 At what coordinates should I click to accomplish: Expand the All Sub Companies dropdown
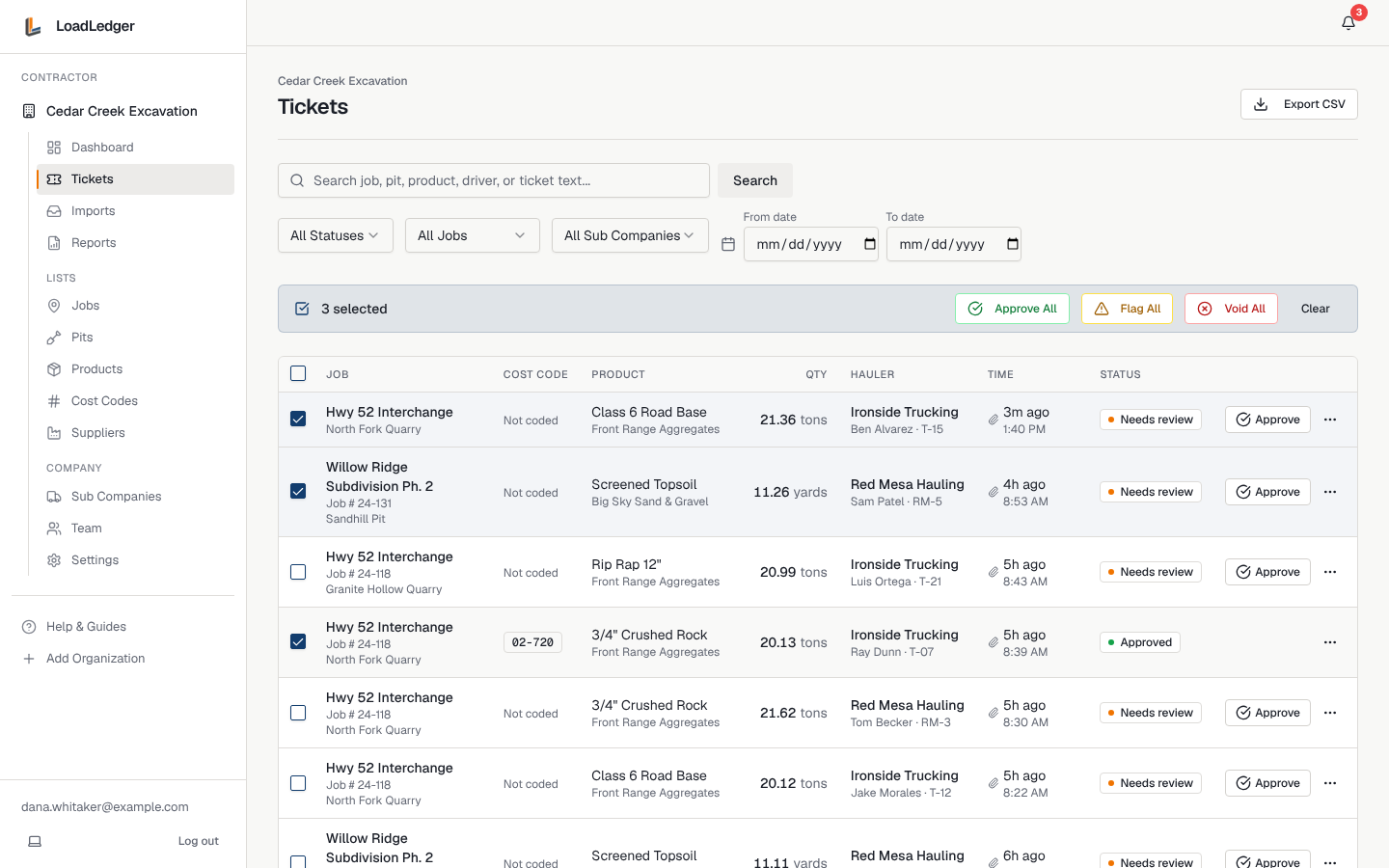[630, 235]
